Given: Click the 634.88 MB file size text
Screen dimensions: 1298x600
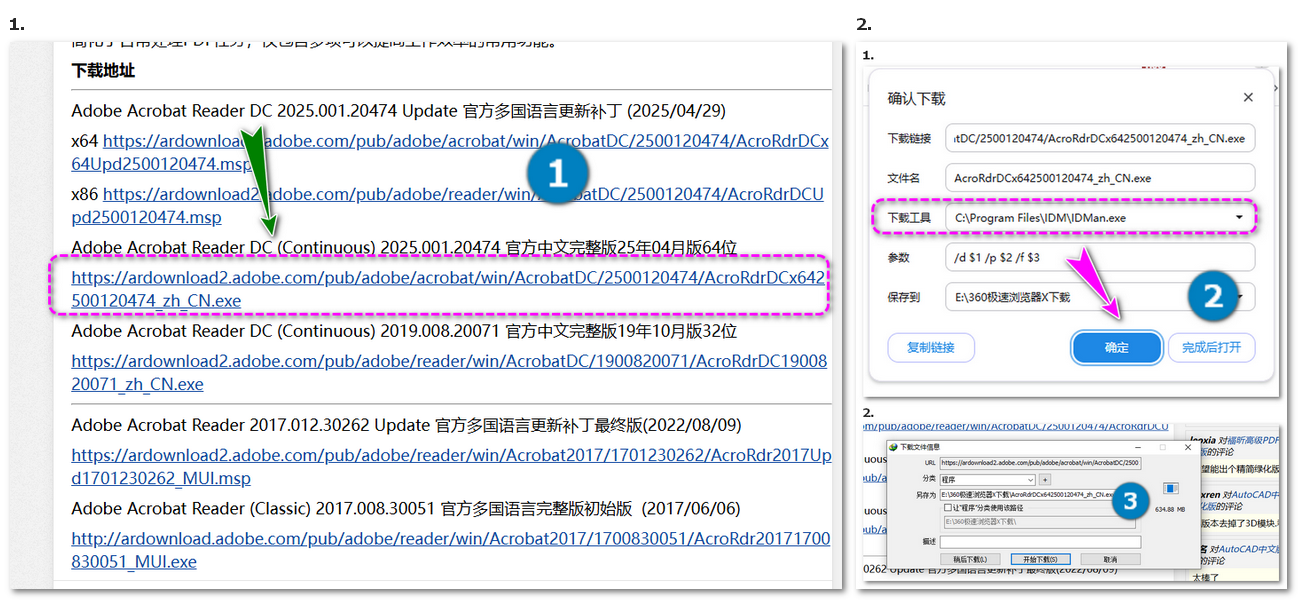Looking at the screenshot, I should [1170, 509].
